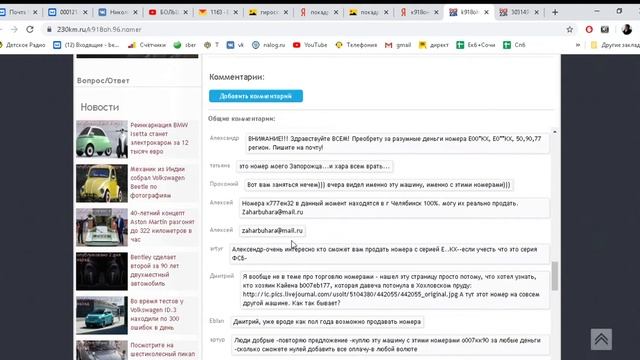Click the Добавить комментарий button
The image size is (640, 360).
pos(256,96)
